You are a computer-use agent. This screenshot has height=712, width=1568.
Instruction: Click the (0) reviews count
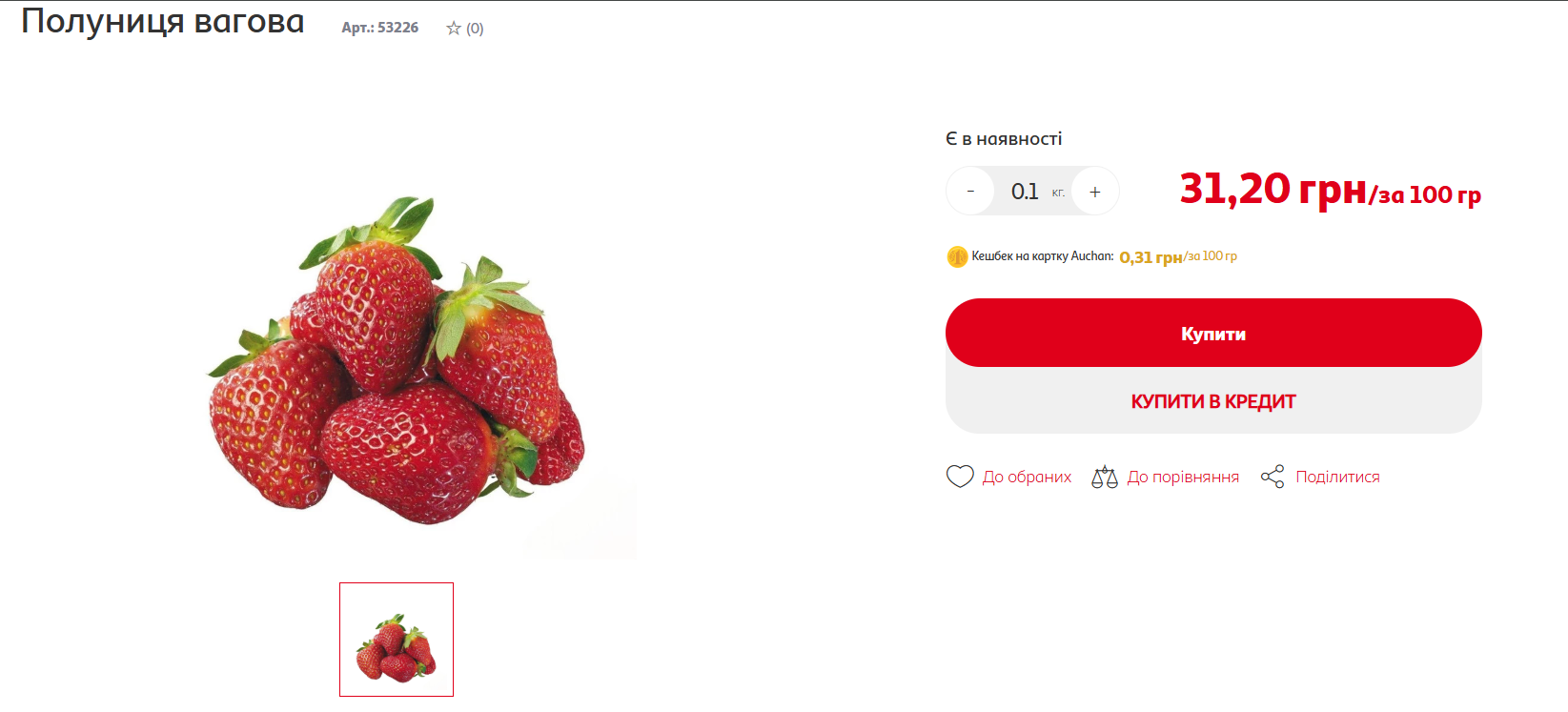(x=475, y=29)
